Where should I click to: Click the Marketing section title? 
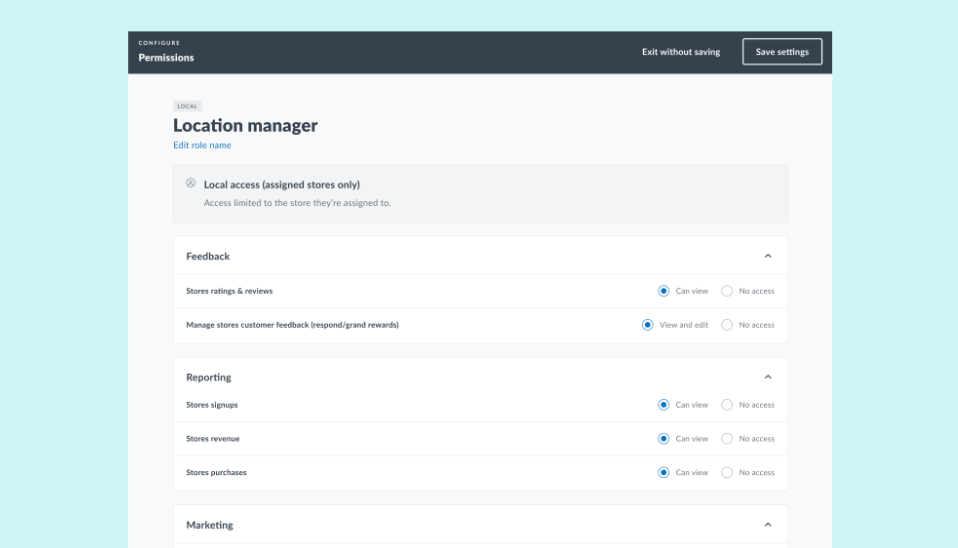(210, 525)
